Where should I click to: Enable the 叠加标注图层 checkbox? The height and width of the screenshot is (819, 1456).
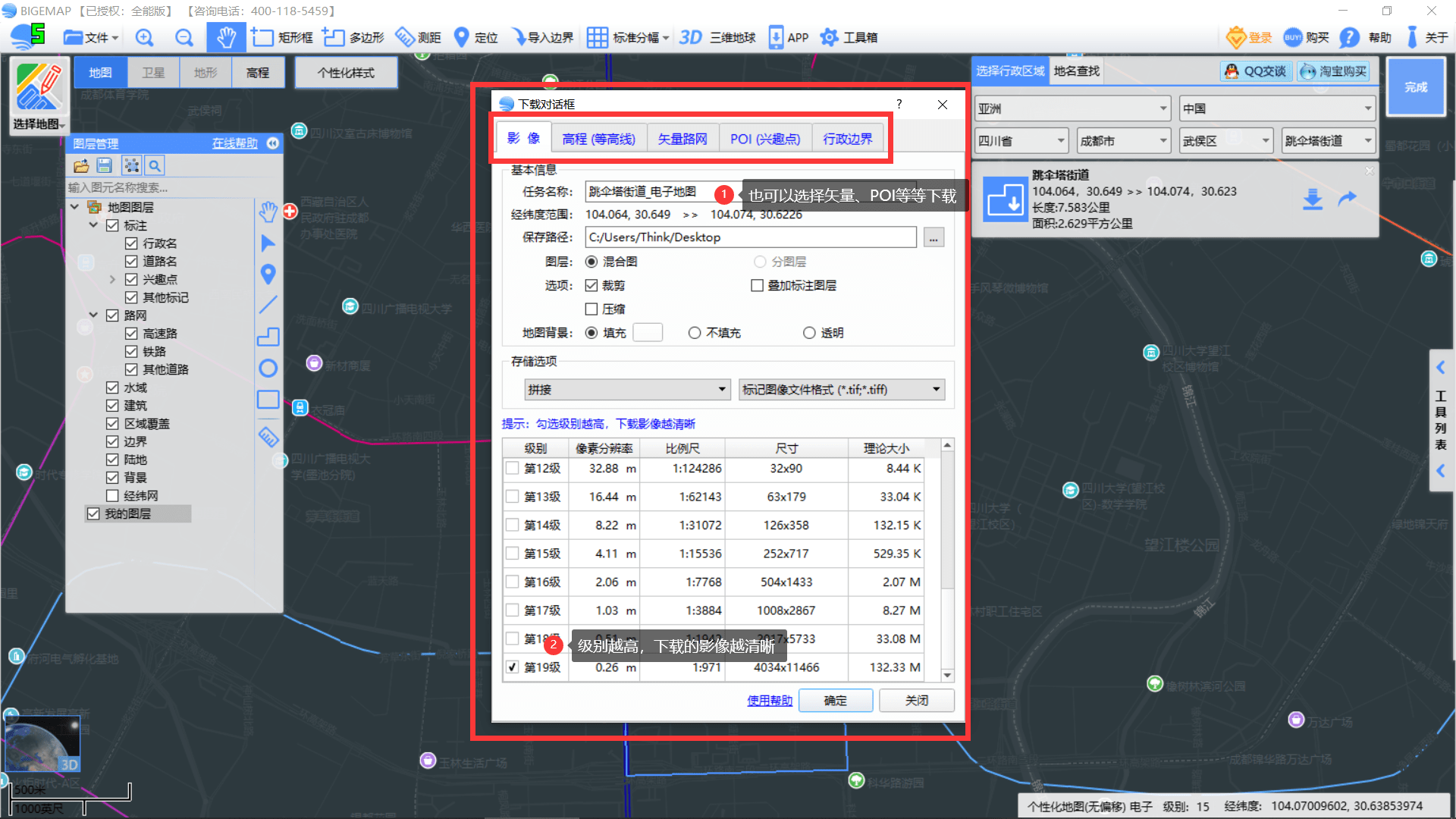757,286
